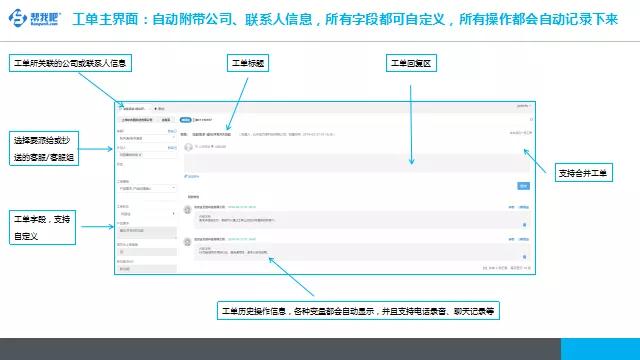
Task: Select the contact tab beside company tab
Action: point(166,120)
